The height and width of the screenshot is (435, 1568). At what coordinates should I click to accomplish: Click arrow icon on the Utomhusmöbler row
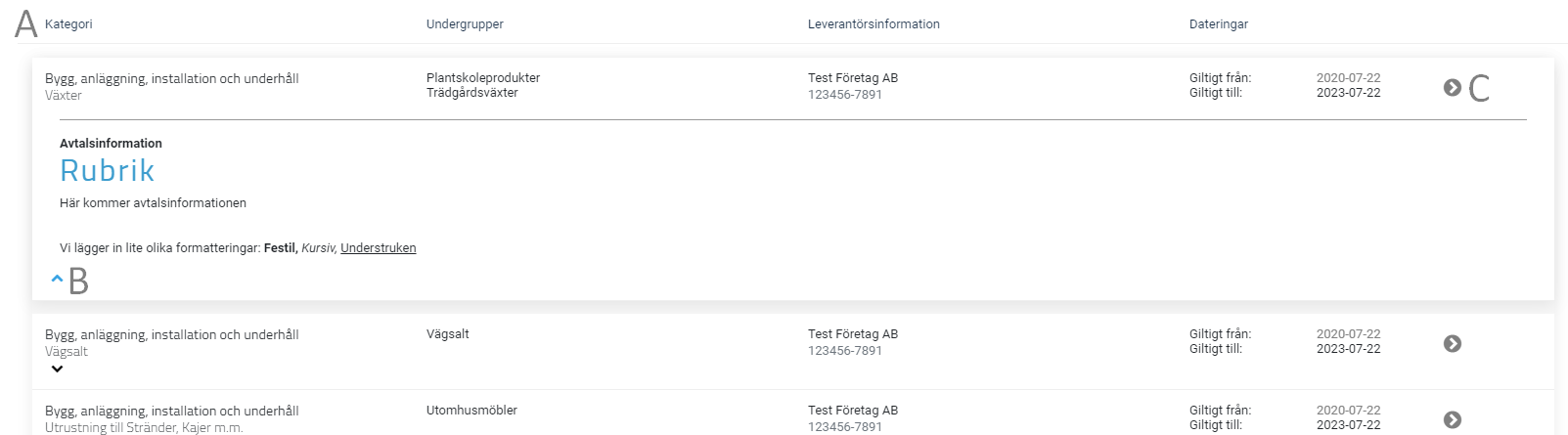point(1453,420)
